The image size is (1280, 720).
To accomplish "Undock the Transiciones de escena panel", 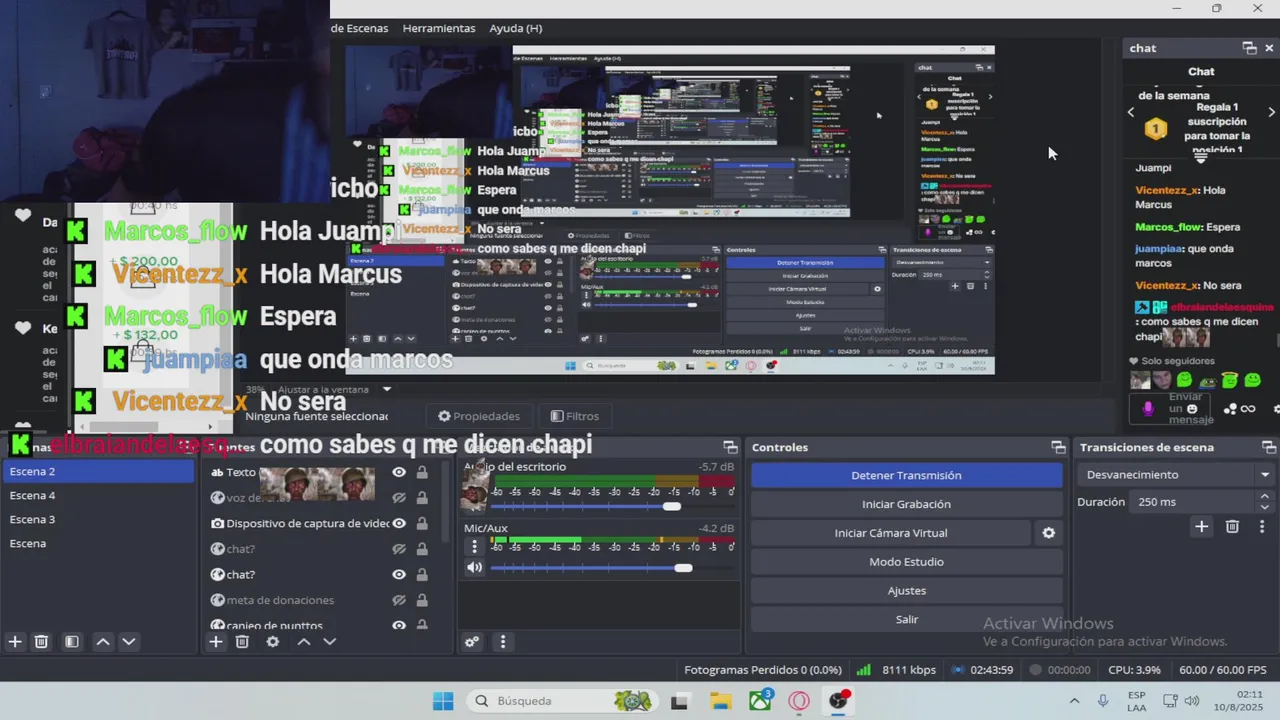I will (x=1269, y=447).
